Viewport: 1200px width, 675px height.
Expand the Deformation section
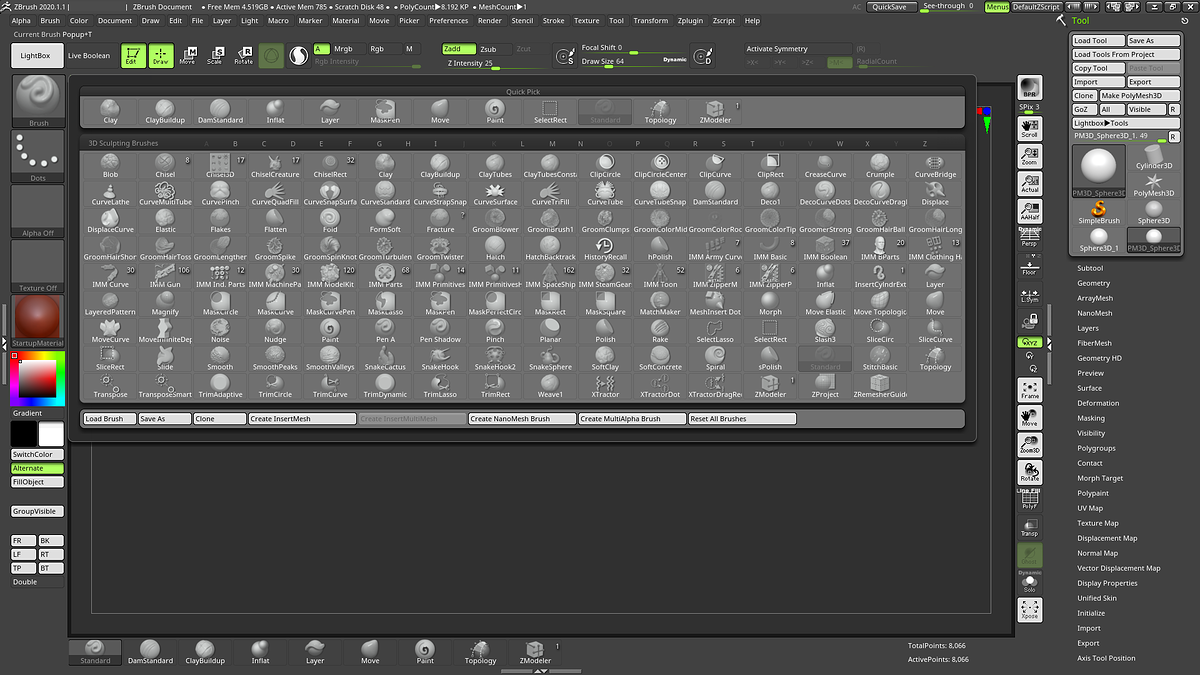(1098, 403)
